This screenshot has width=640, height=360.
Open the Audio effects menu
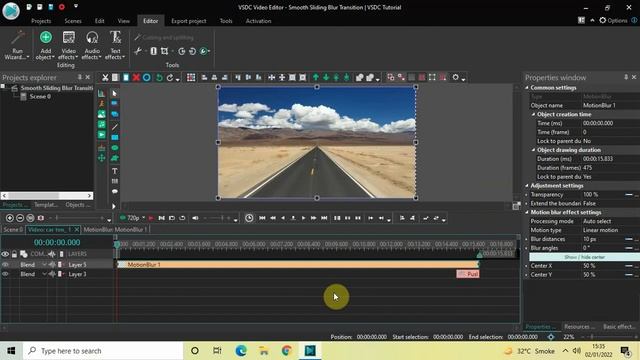click(x=92, y=45)
